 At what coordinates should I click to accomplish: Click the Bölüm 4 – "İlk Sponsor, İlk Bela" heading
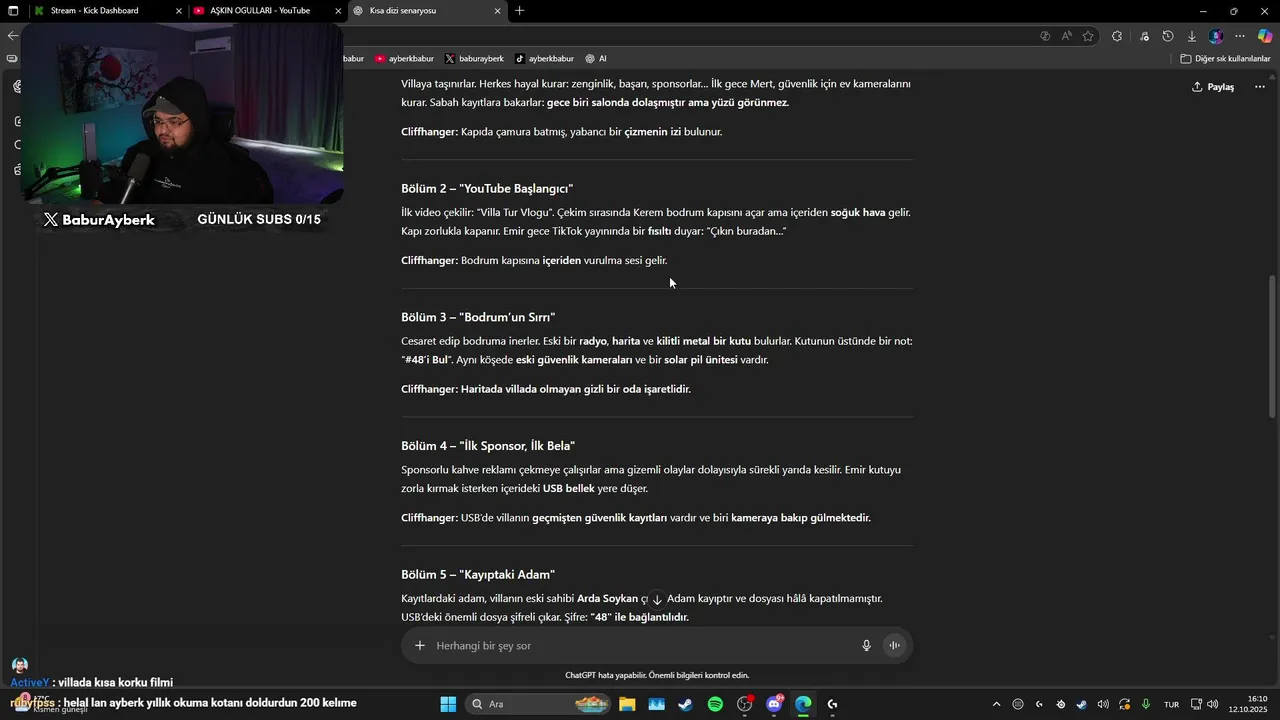pos(488,446)
